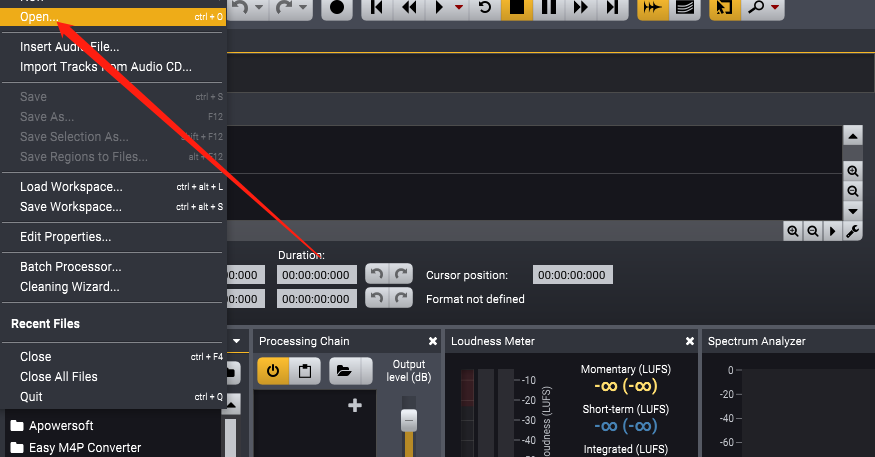Zoom out horizontally on the timeline
Image resolution: width=875 pixels, height=457 pixels.
coord(813,231)
